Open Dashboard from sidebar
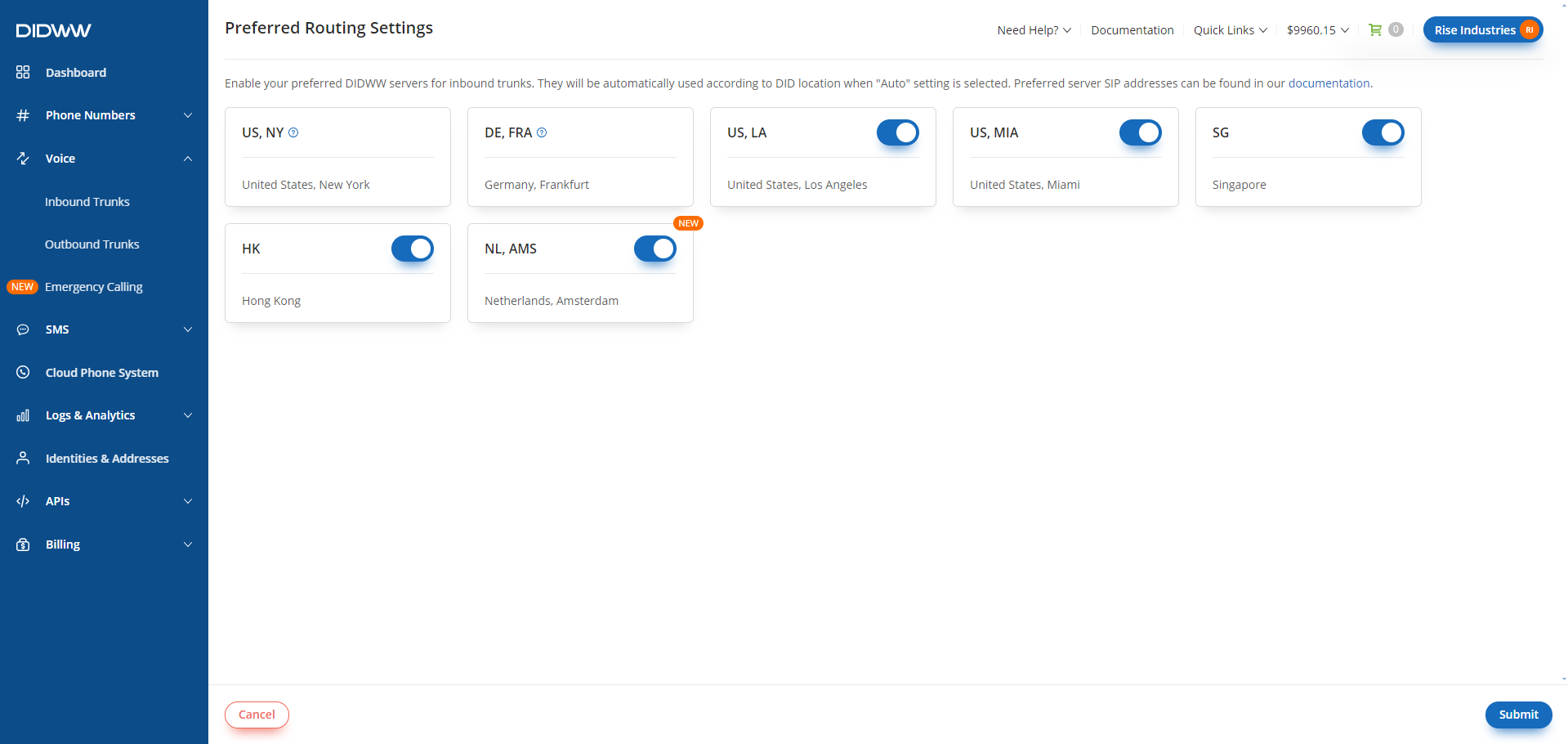This screenshot has width=1568, height=744. click(x=76, y=73)
